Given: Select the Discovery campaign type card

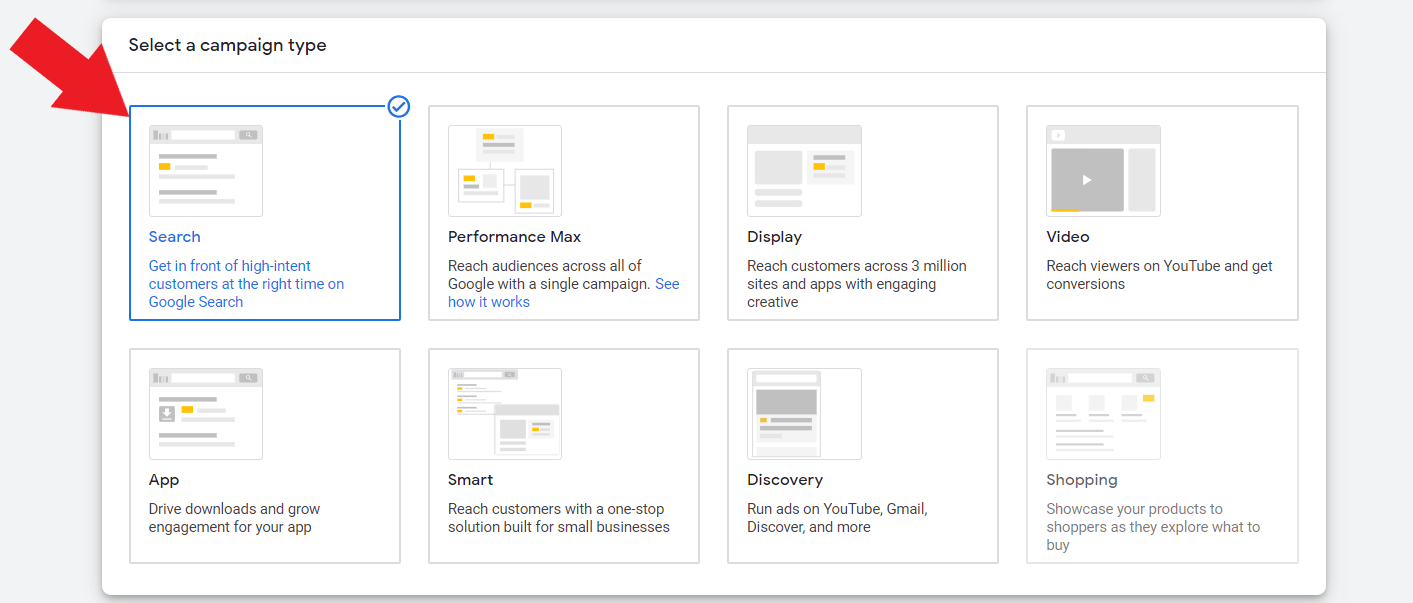Looking at the screenshot, I should click(x=862, y=456).
